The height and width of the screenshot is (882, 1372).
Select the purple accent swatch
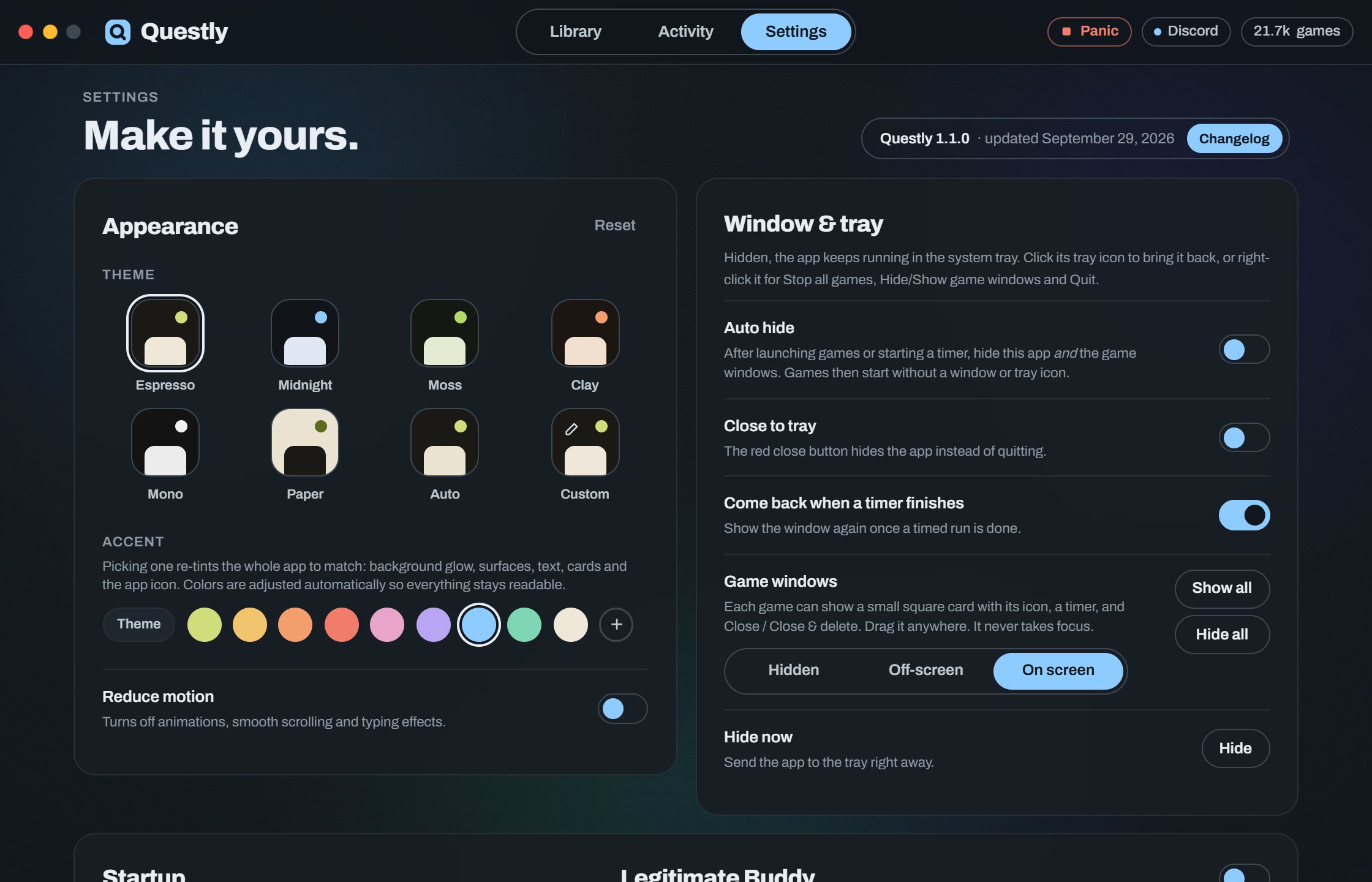pyautogui.click(x=434, y=625)
